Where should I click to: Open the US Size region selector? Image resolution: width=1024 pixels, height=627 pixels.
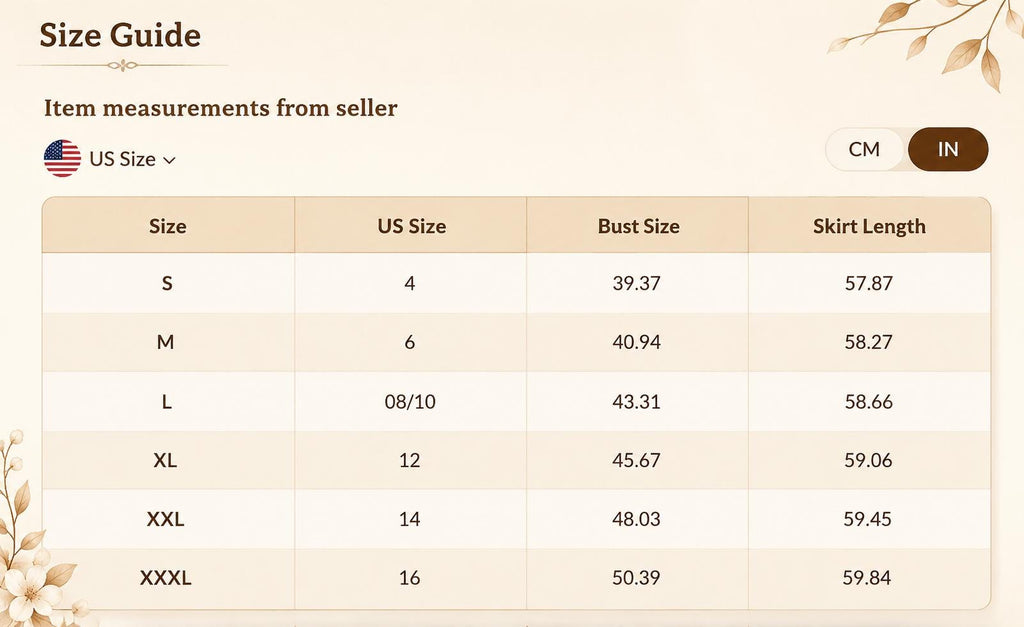[110, 159]
